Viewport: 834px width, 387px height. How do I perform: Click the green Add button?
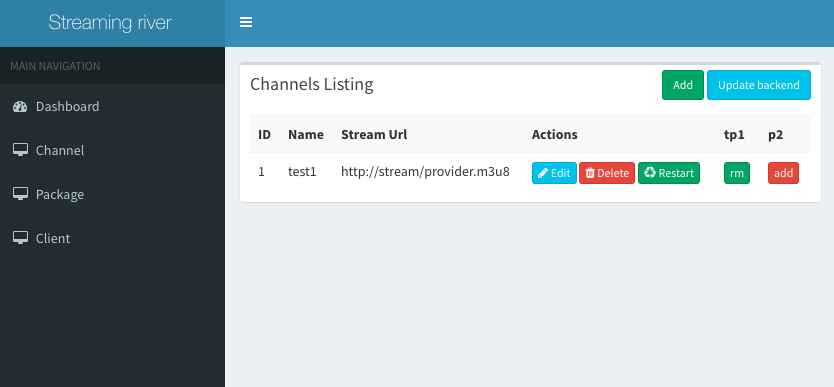(x=683, y=85)
